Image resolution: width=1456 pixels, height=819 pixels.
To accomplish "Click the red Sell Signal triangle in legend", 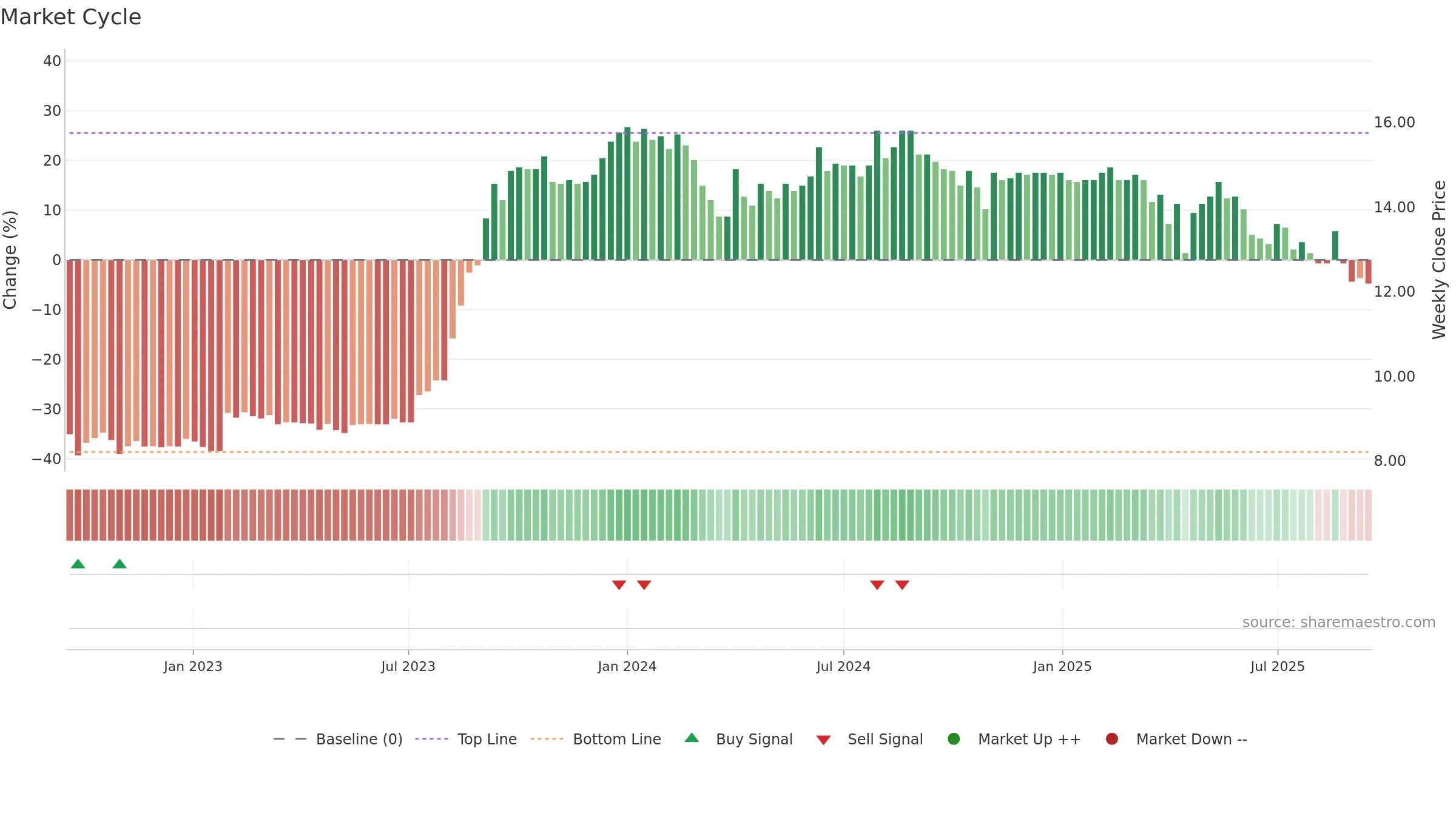I will click(x=823, y=740).
